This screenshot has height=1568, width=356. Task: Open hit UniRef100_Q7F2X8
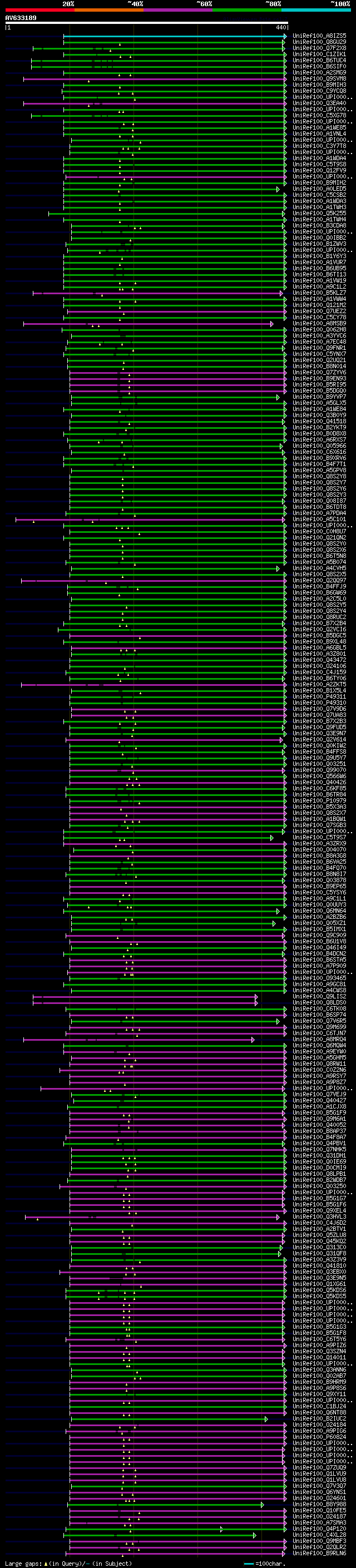319,49
